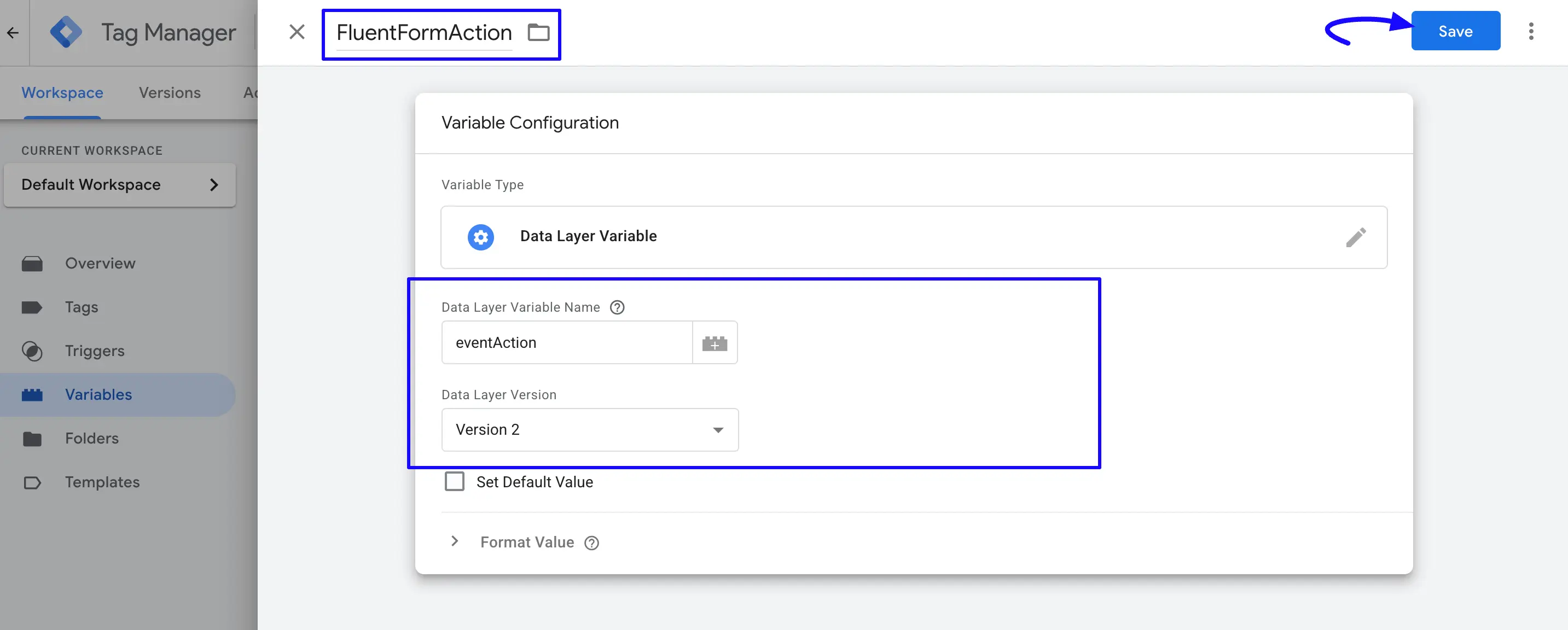Save the variable

1455,31
